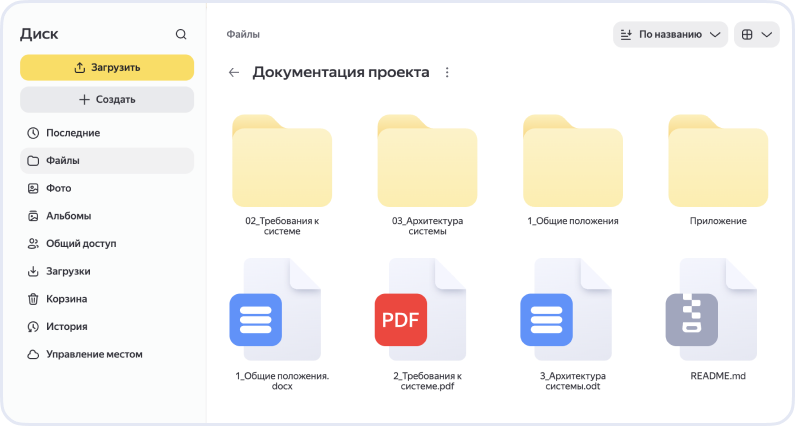Select folder 1_Общие положения
This screenshot has width=795, height=426.
coord(573,161)
